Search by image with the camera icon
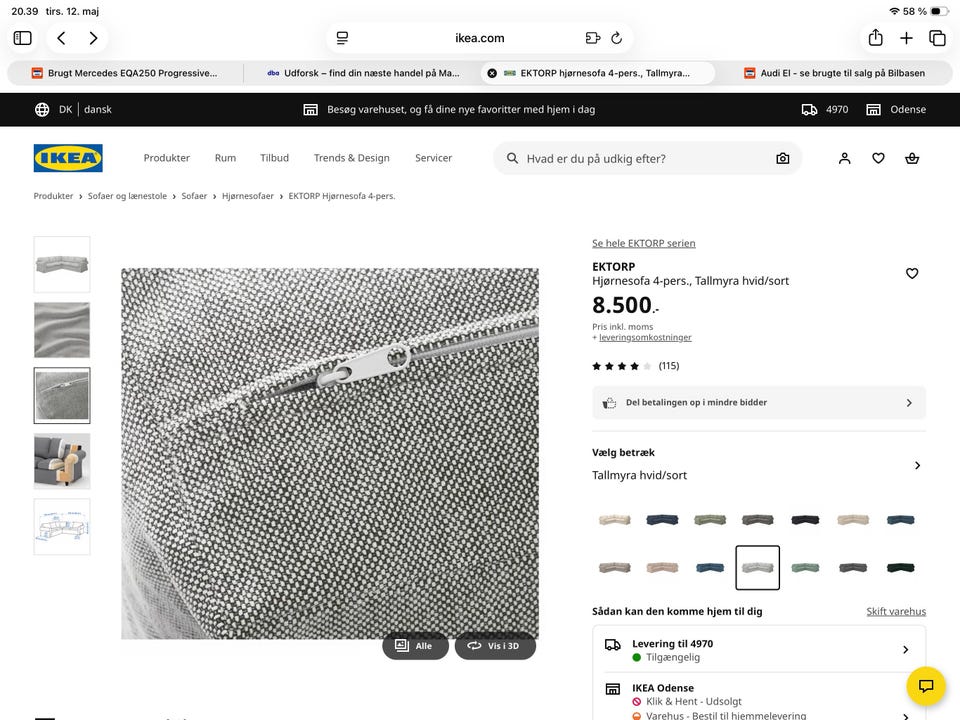Viewport: 960px width, 720px height. pyautogui.click(x=782, y=159)
